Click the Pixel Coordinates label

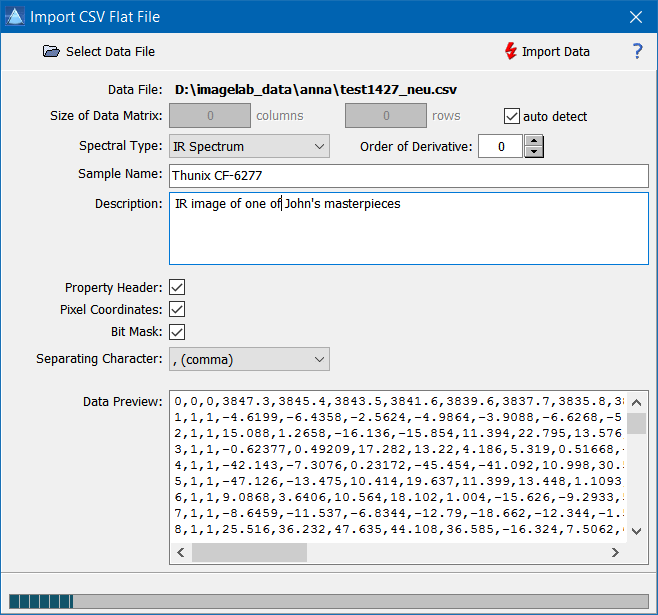[111, 310]
